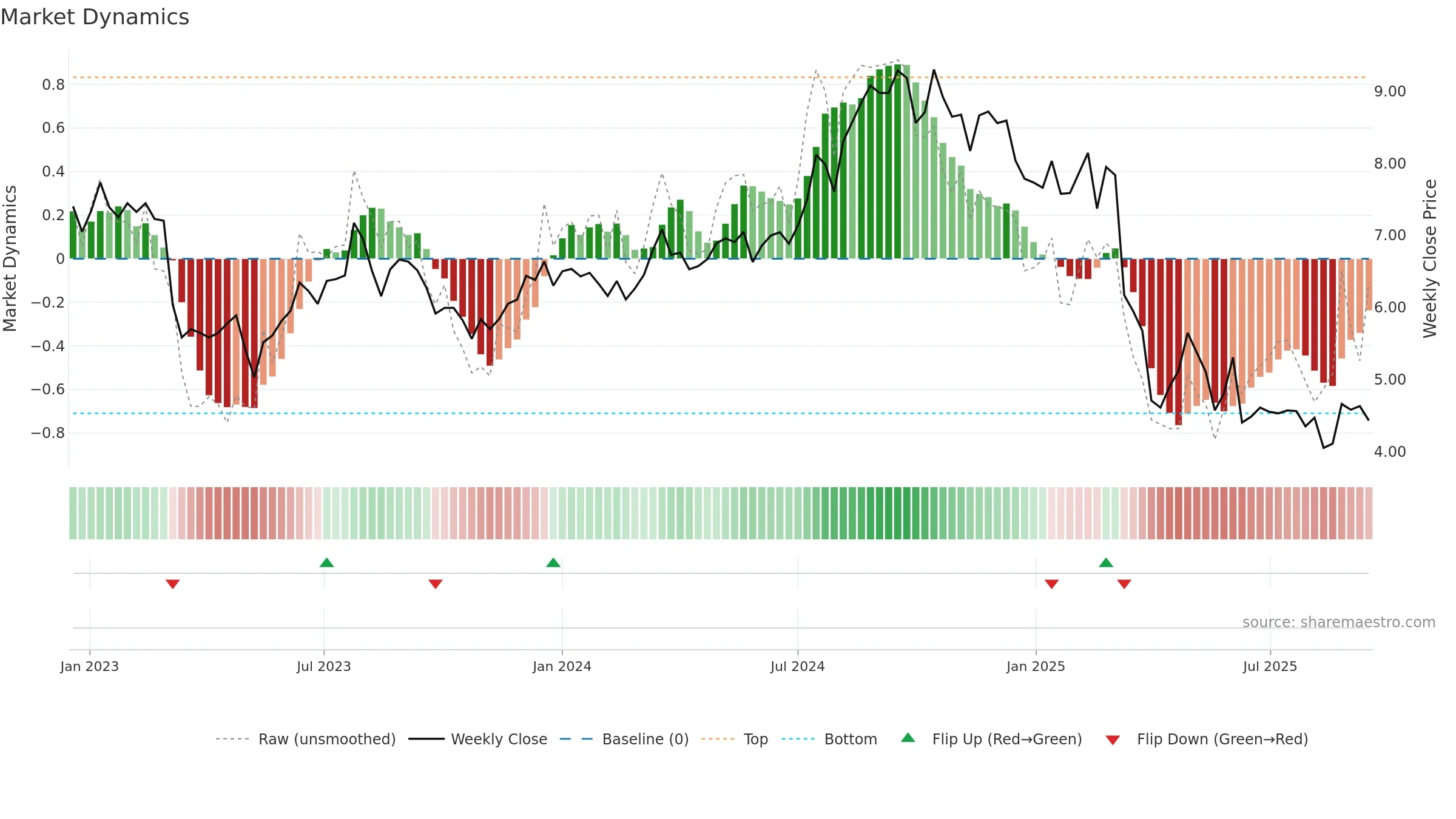Image resolution: width=1456 pixels, height=819 pixels.
Task: Click the Jan 2025 axis label
Action: pos(1036,666)
